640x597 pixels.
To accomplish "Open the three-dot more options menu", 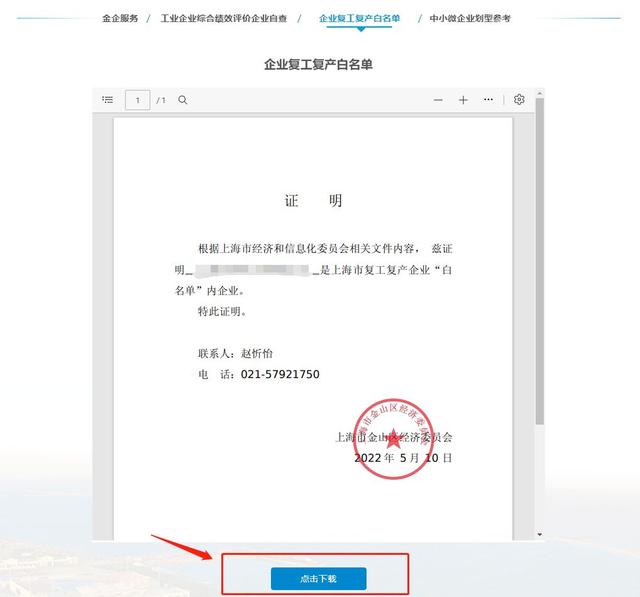I will 488,100.
